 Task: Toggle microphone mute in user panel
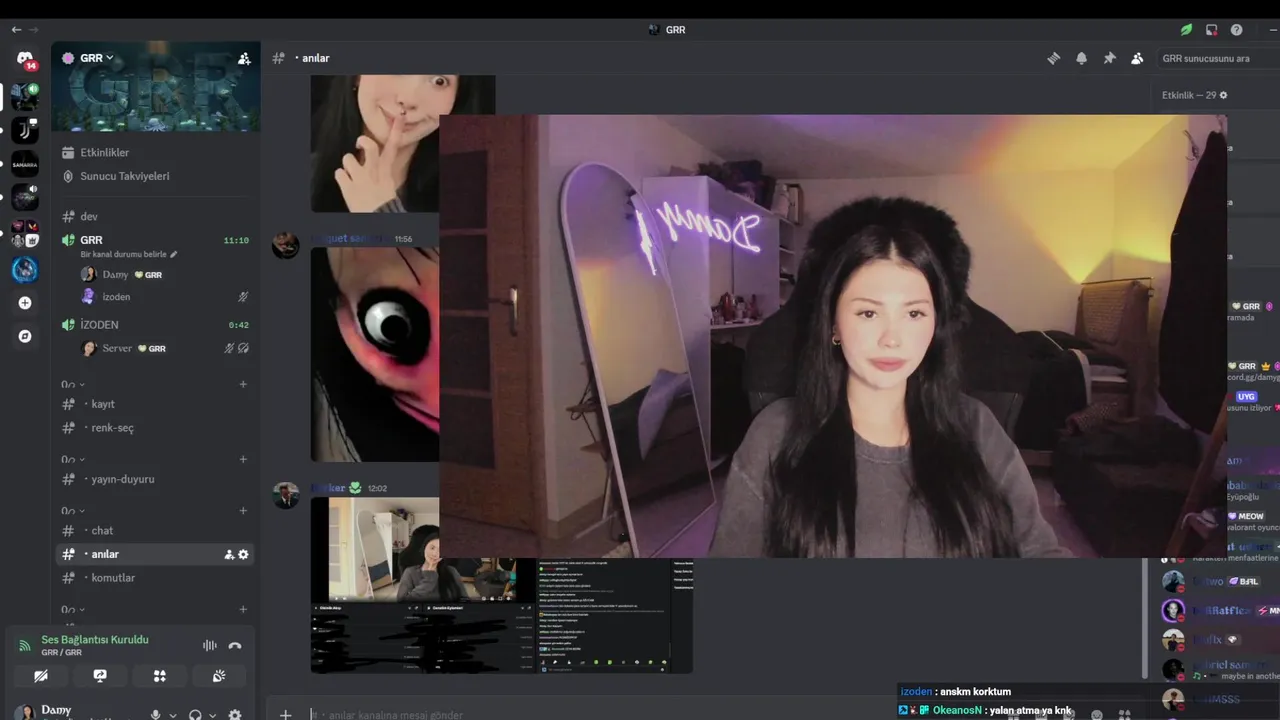coord(155,715)
